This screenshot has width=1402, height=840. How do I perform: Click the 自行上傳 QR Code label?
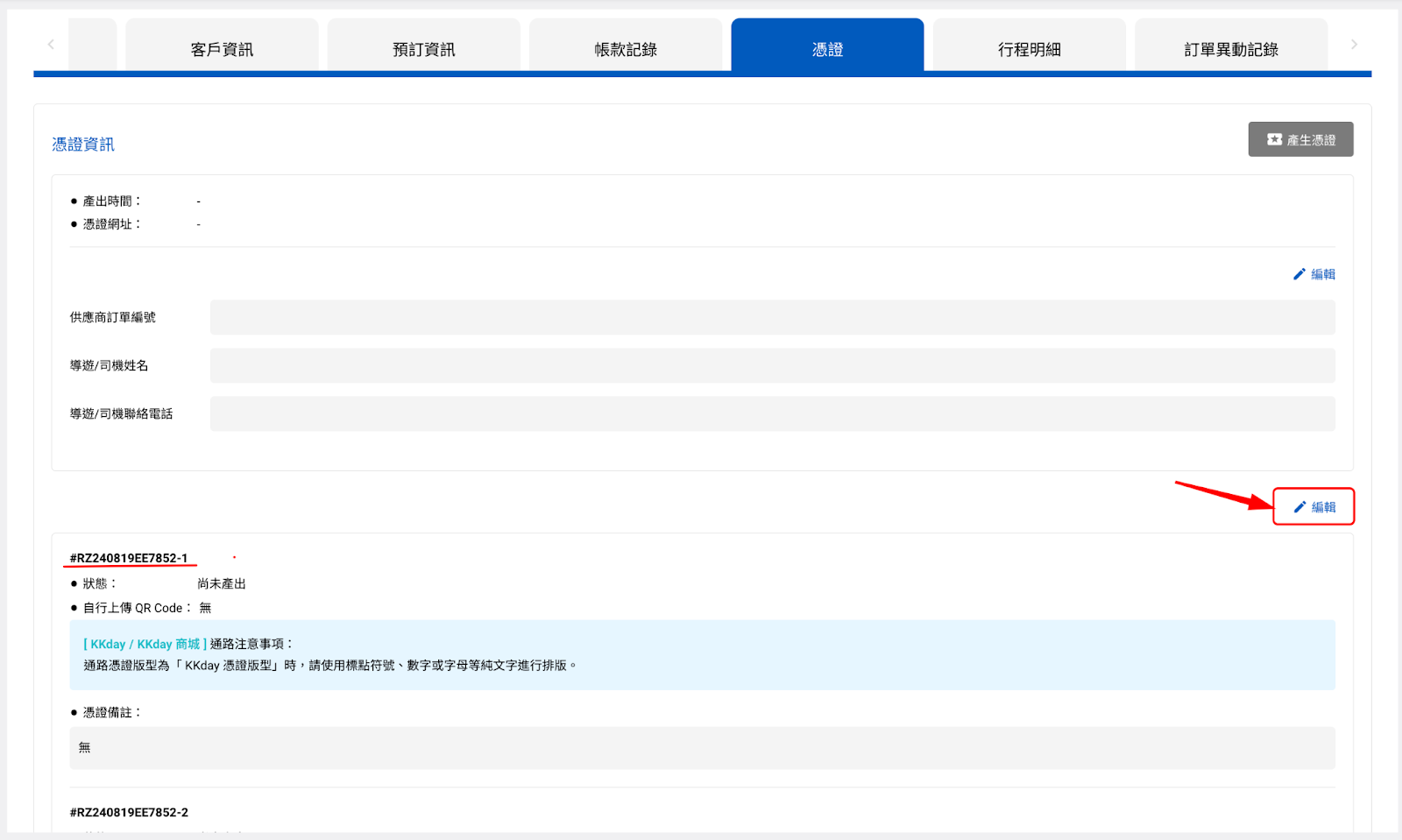point(138,608)
